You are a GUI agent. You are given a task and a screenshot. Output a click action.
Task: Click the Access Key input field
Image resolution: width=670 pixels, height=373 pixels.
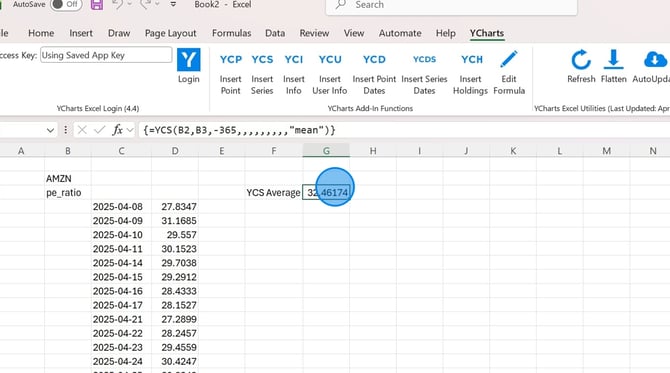click(106, 55)
